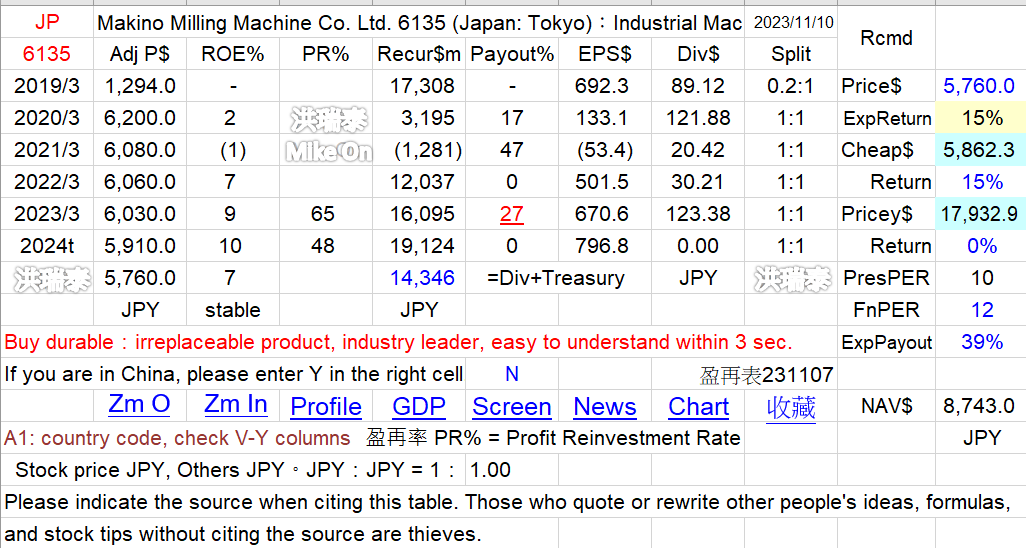Select the Recur$m column header
The height and width of the screenshot is (548, 1026).
[x=419, y=54]
